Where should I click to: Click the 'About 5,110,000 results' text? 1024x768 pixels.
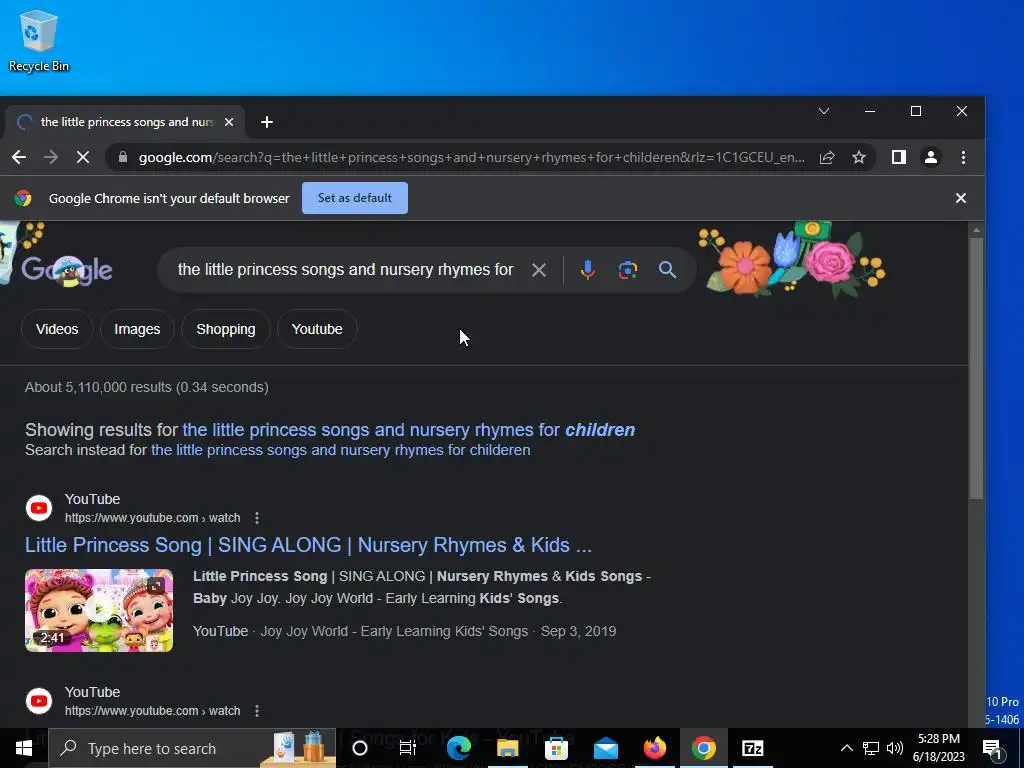click(x=147, y=387)
